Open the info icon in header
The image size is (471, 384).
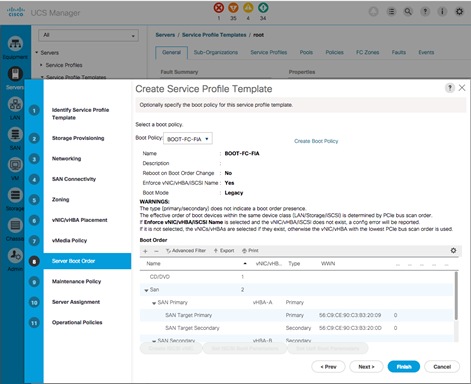(442, 12)
